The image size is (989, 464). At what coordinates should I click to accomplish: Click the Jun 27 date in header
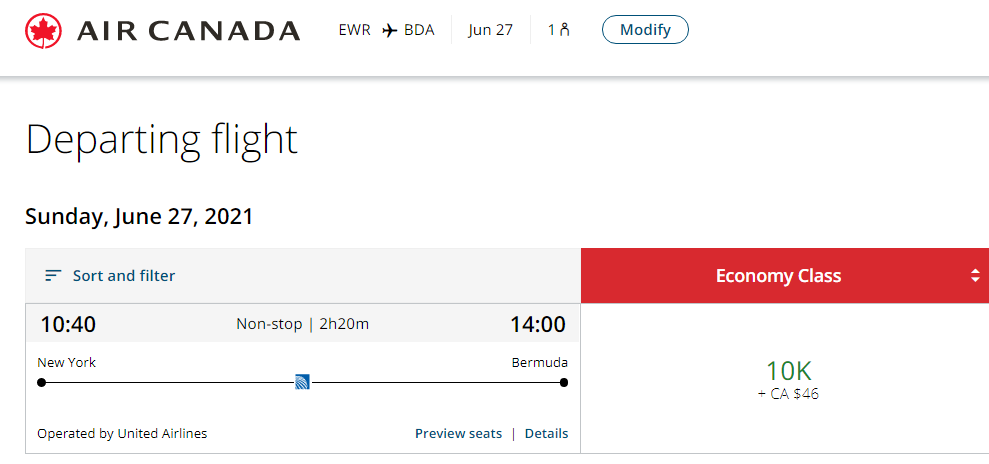490,30
